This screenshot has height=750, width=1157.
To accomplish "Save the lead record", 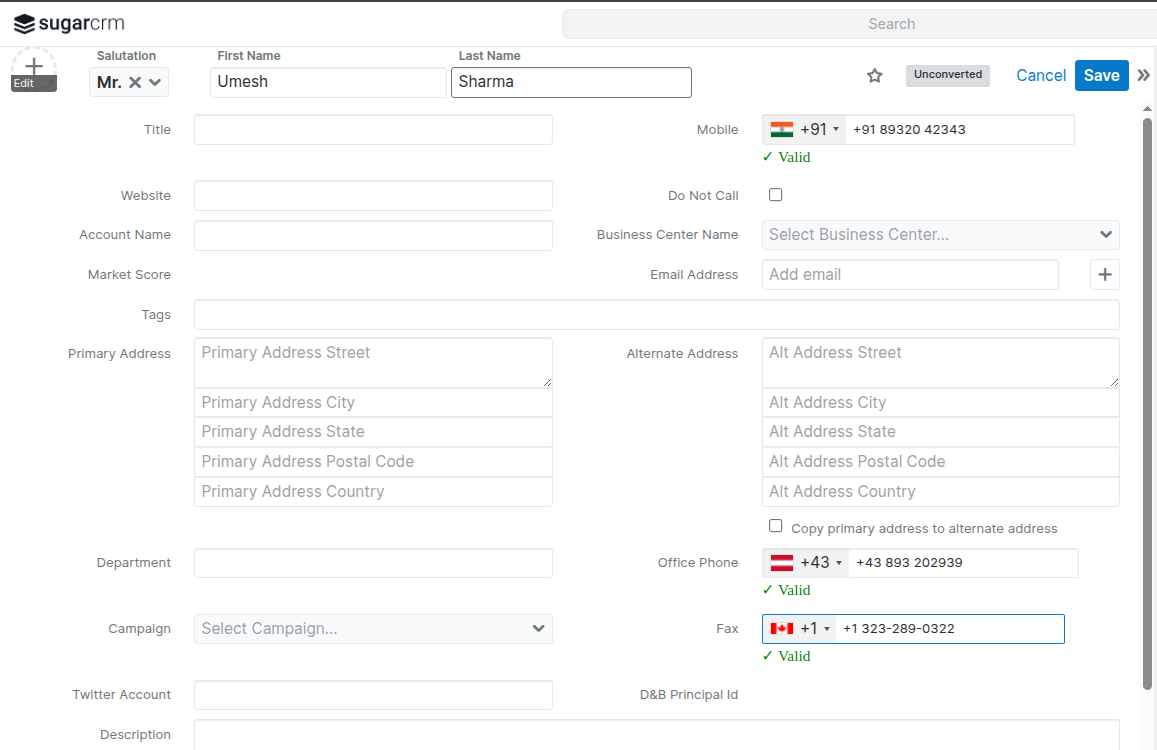I will pyautogui.click(x=1101, y=76).
